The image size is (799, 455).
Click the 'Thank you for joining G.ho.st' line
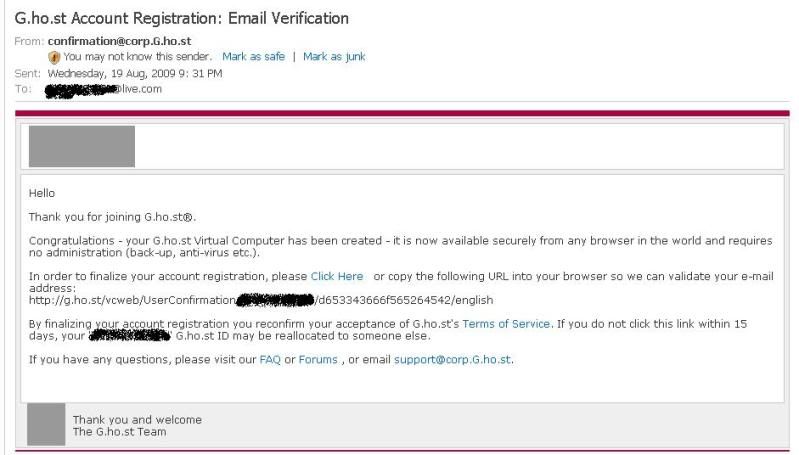[x=113, y=217]
